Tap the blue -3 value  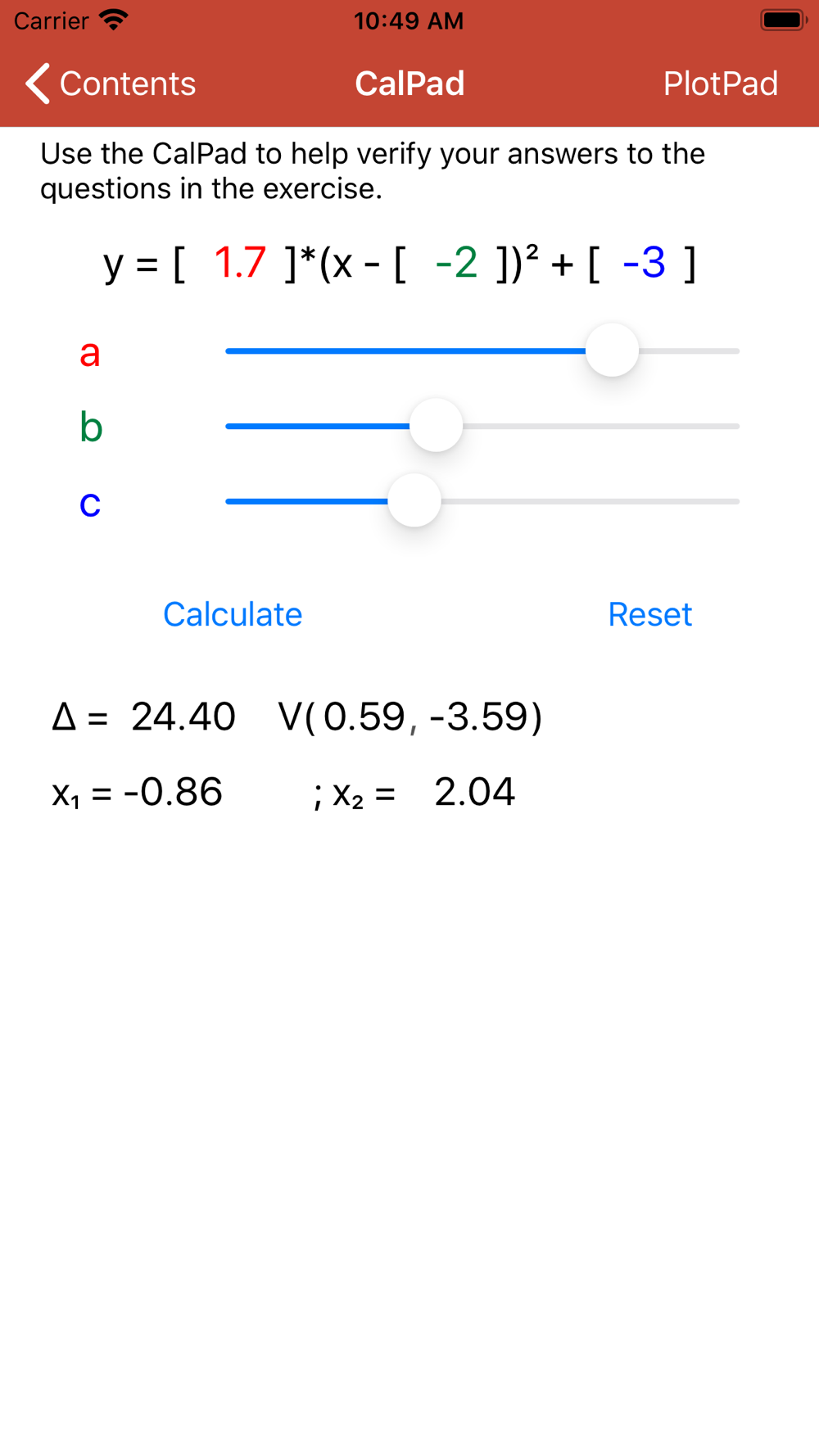click(x=644, y=263)
